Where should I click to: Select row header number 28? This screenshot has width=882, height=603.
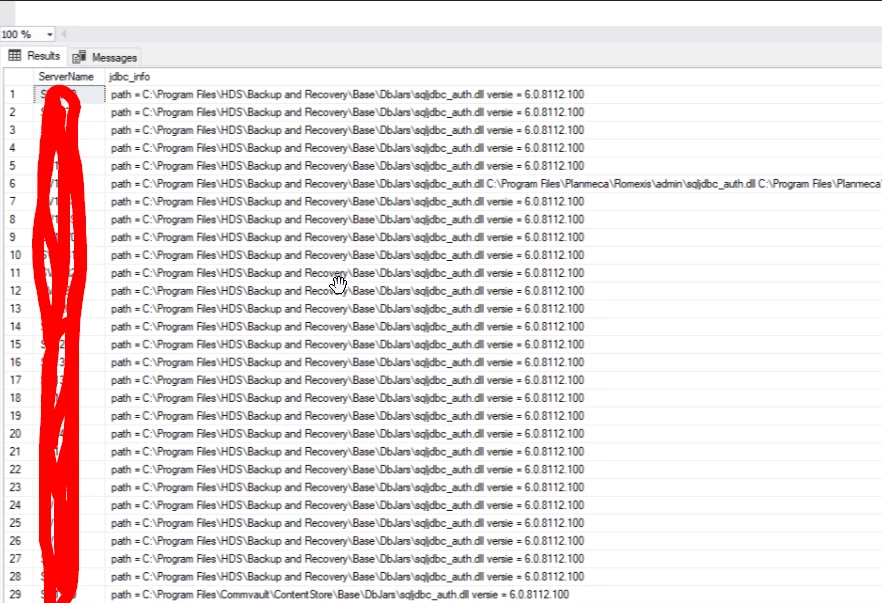coord(19,577)
